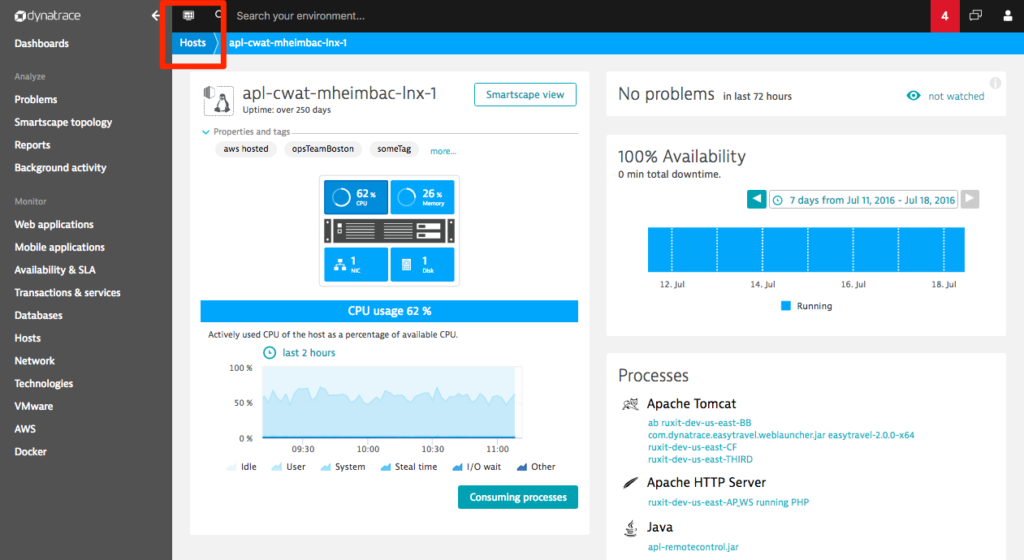Click the Java process icon
The height and width of the screenshot is (560, 1024).
pos(630,528)
